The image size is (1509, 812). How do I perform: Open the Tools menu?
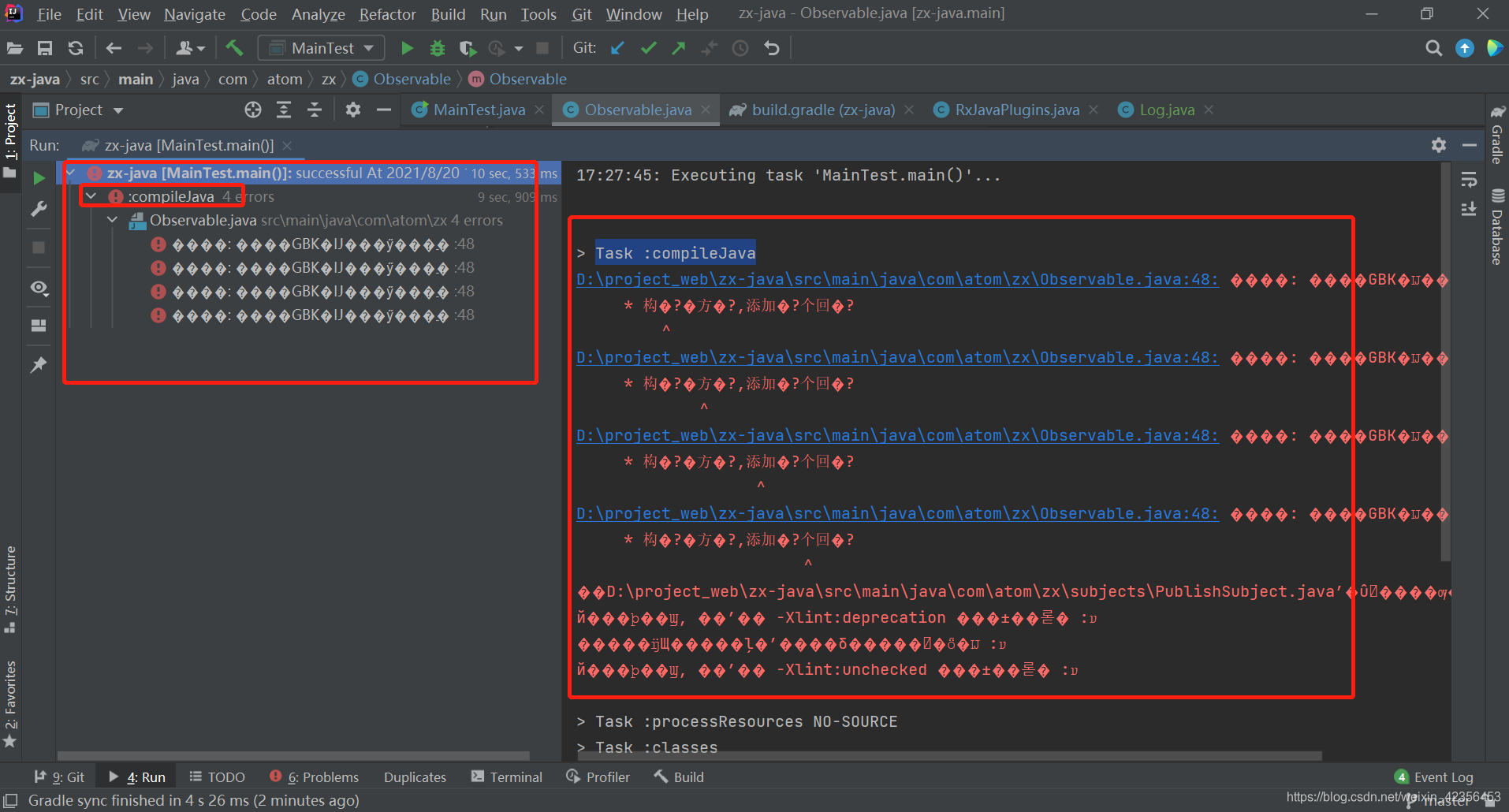(x=538, y=14)
